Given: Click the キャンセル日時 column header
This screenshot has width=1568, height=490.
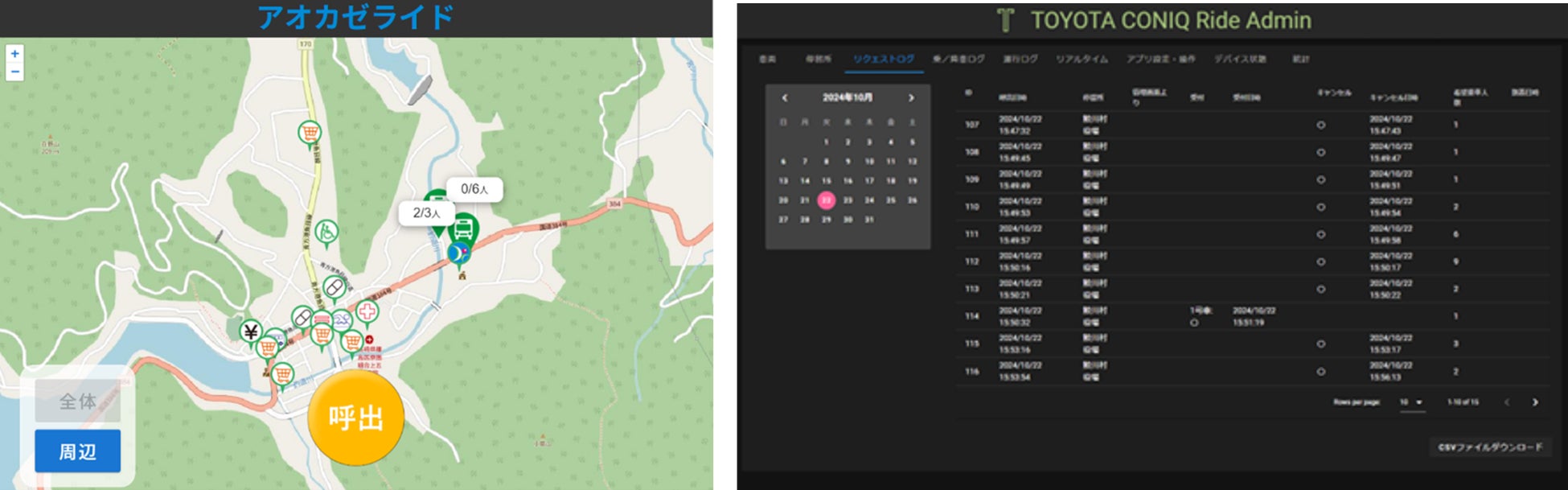Looking at the screenshot, I should (x=1394, y=97).
